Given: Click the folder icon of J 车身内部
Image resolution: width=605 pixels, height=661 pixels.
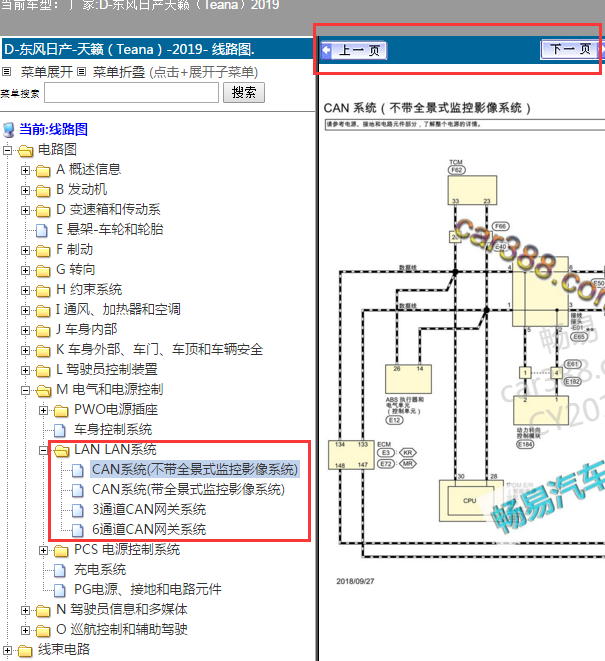Looking at the screenshot, I should click(x=43, y=330).
